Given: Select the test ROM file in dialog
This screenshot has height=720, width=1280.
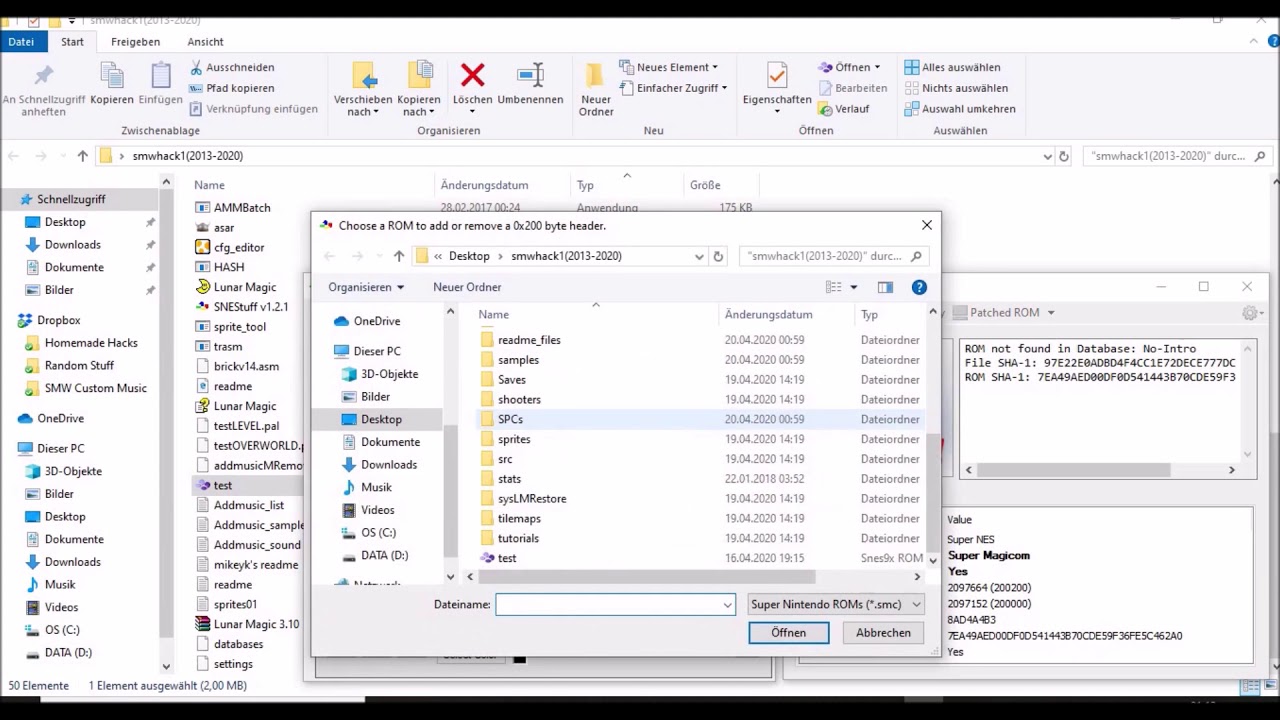Looking at the screenshot, I should click(x=507, y=558).
